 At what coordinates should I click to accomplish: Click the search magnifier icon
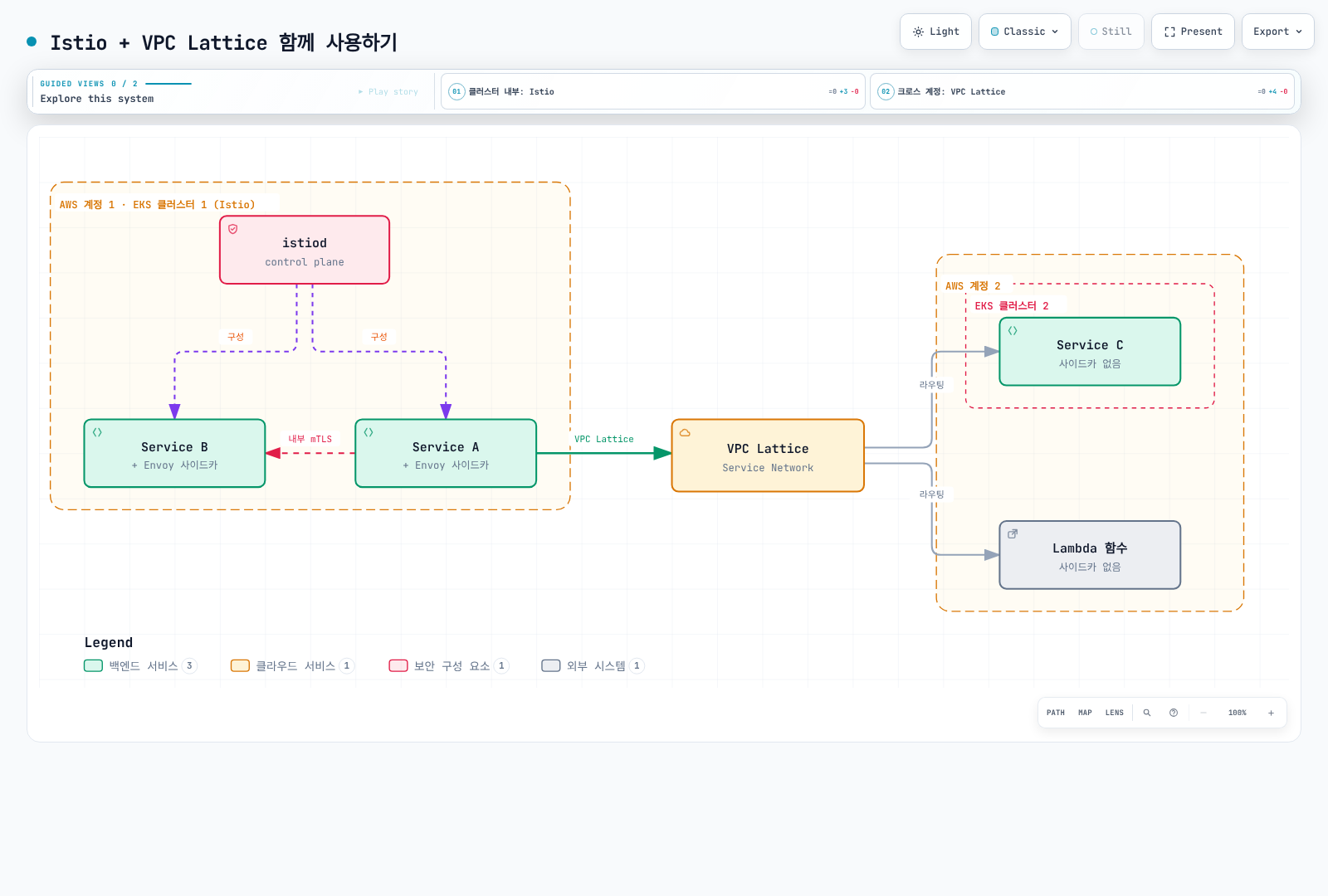click(1147, 713)
